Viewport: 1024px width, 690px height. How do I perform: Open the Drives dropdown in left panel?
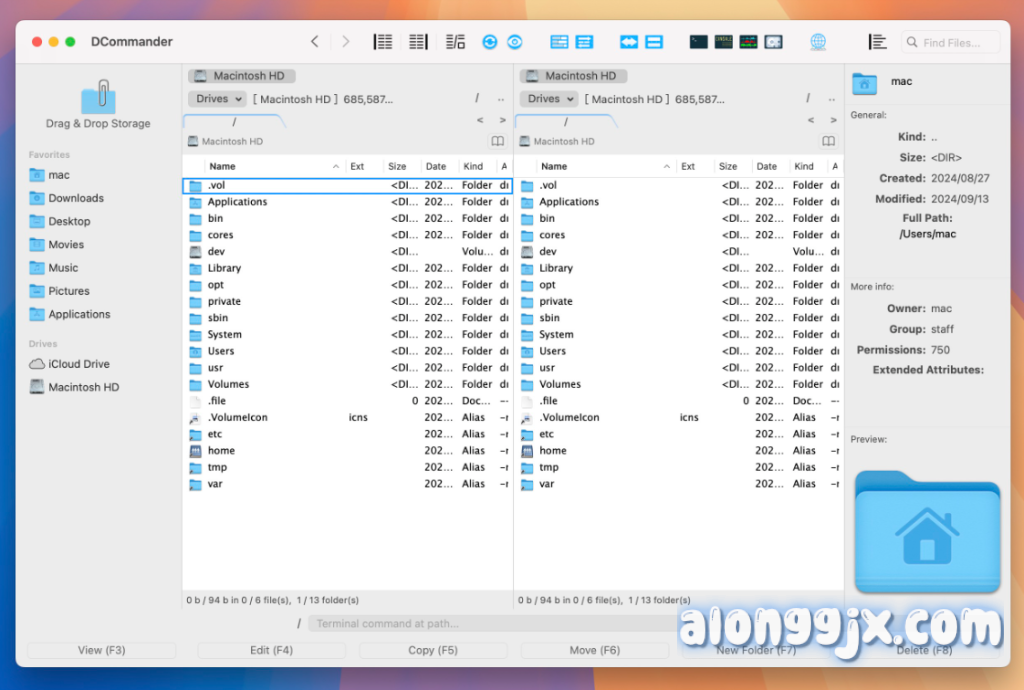217,99
